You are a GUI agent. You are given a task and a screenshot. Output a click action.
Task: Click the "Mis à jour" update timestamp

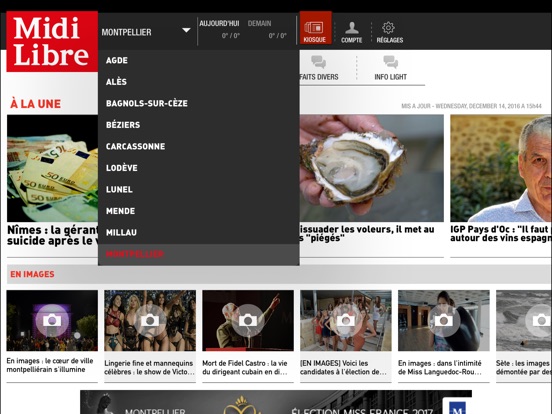tap(471, 106)
